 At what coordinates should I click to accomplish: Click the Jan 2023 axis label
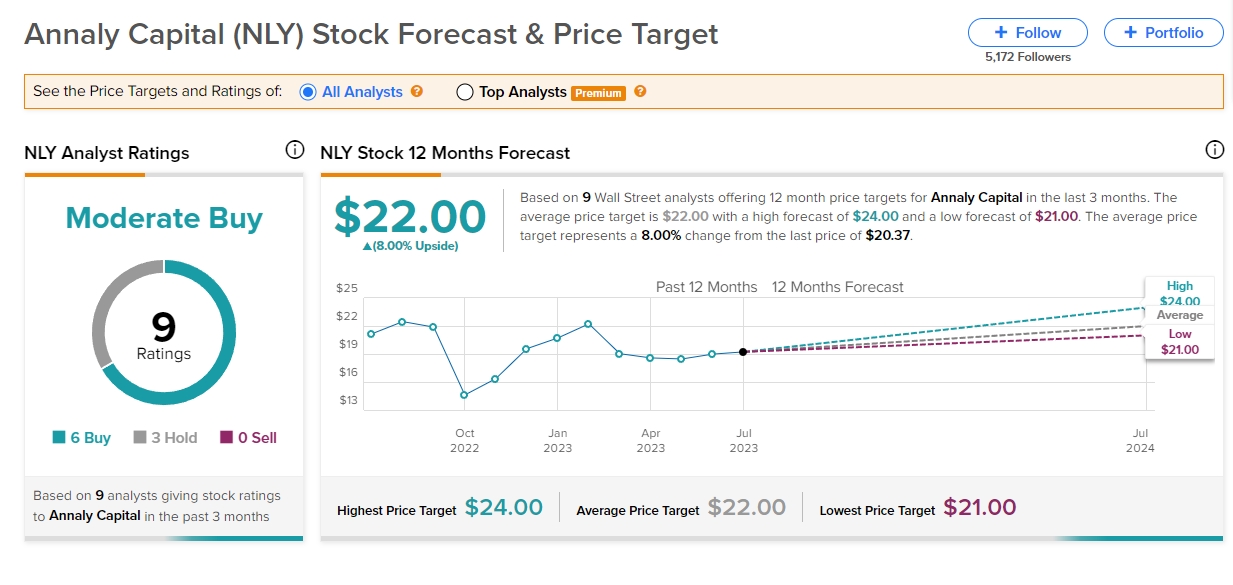[x=558, y=441]
